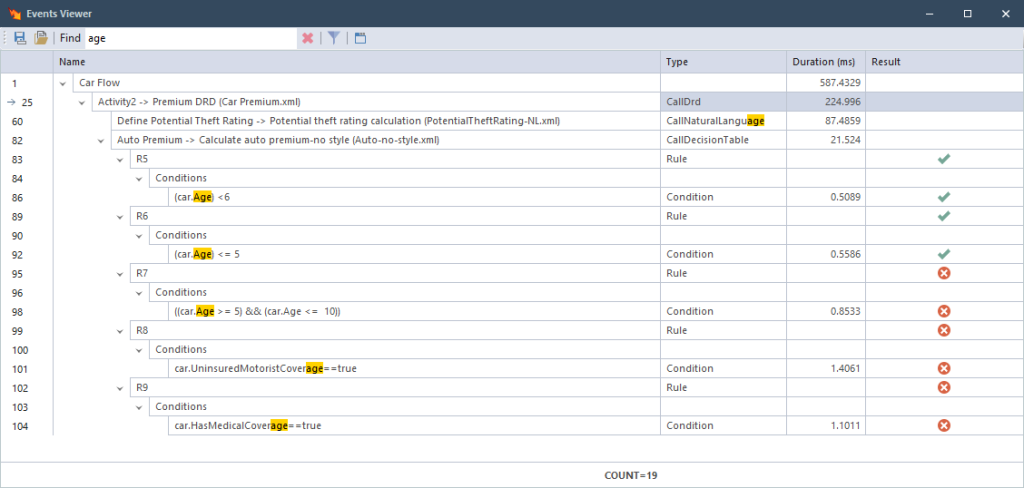Maximize the Events Viewer window
Viewport: 1024px width, 488px height.
pyautogui.click(x=968, y=13)
